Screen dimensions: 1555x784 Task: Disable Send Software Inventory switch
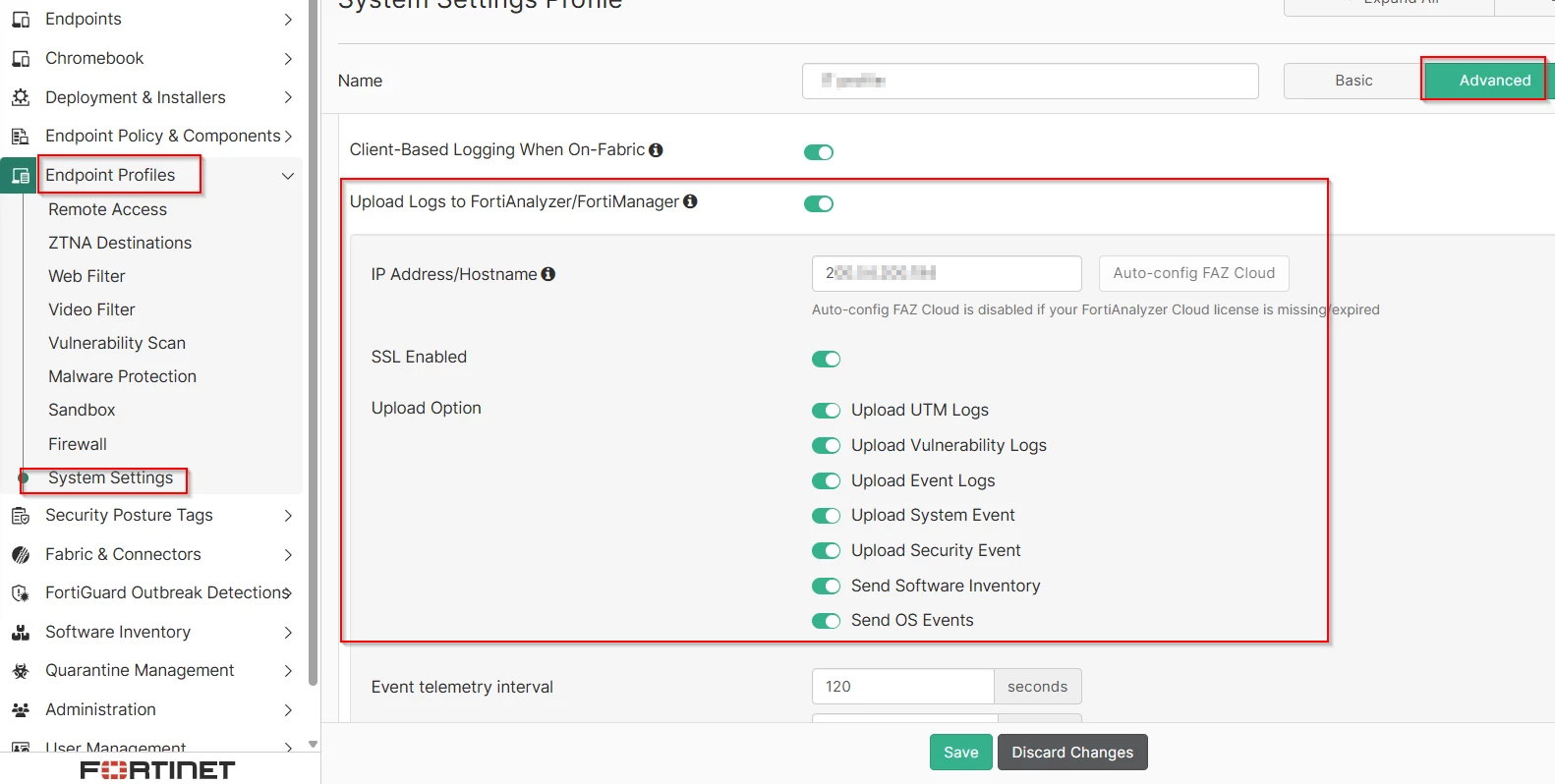(827, 587)
